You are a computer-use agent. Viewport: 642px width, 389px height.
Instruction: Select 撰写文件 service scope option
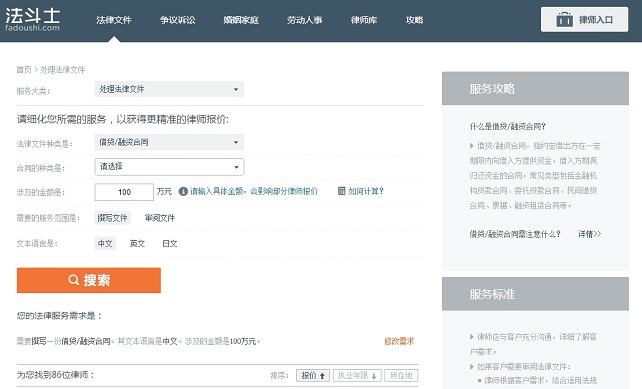pos(113,218)
